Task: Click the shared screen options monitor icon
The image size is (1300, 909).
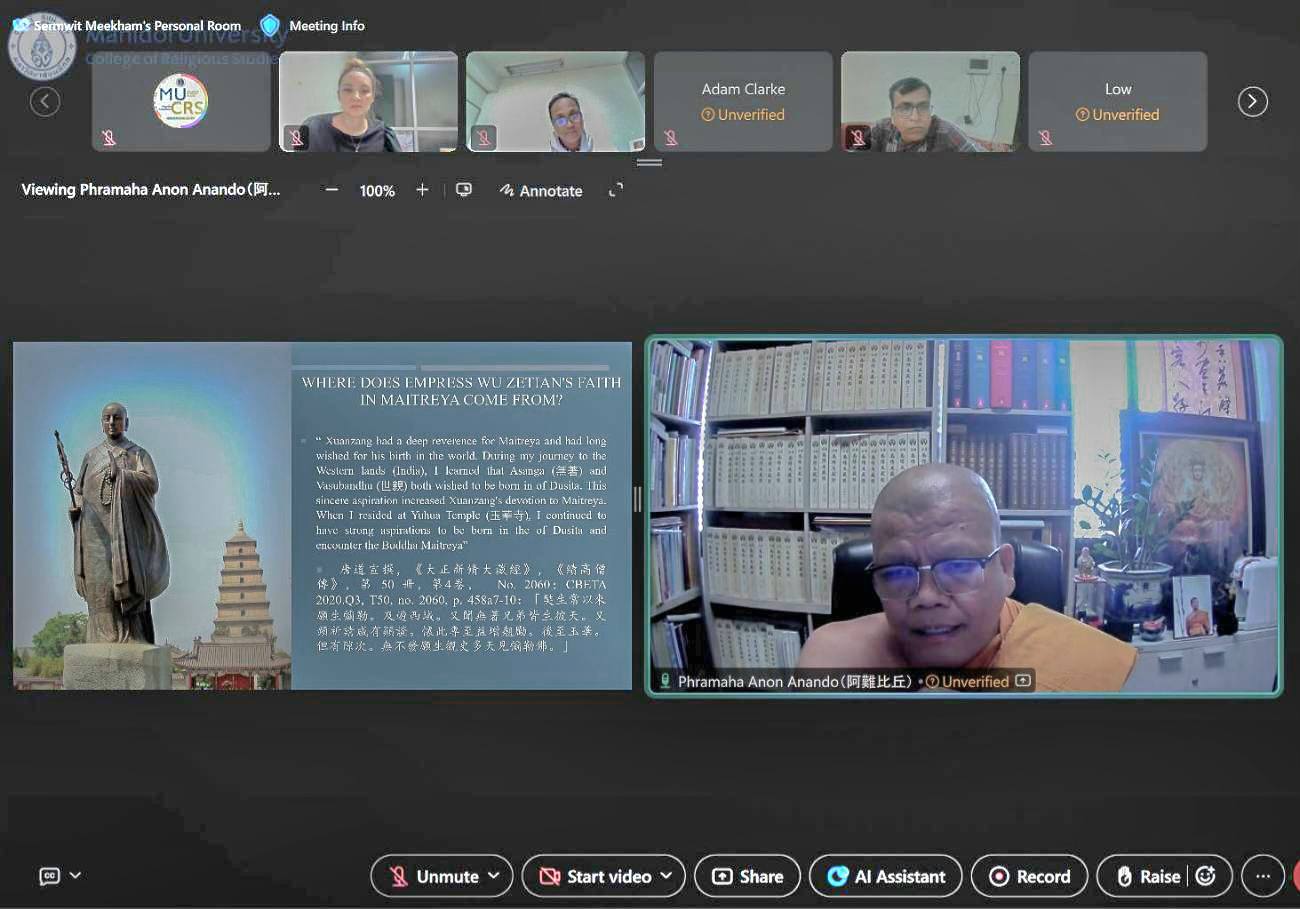Action: tap(464, 190)
